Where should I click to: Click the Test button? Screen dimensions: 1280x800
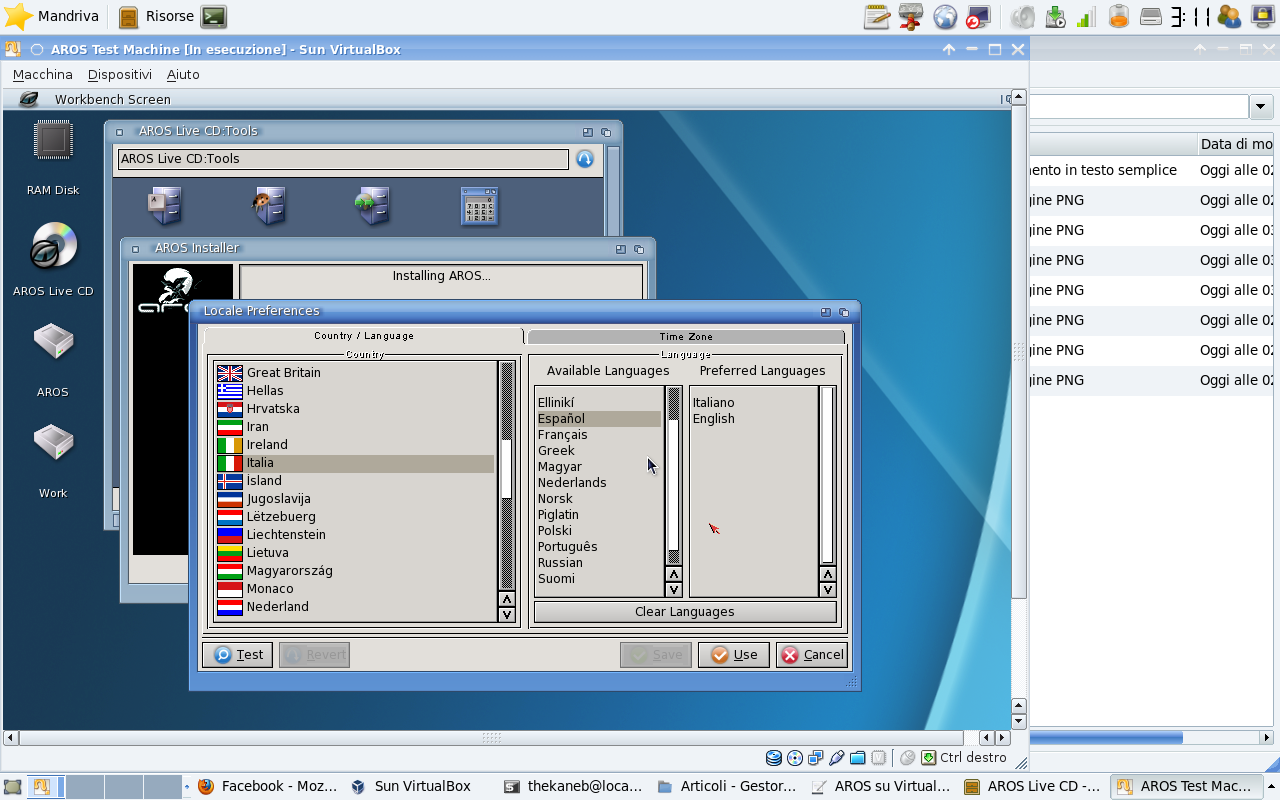(x=237, y=655)
